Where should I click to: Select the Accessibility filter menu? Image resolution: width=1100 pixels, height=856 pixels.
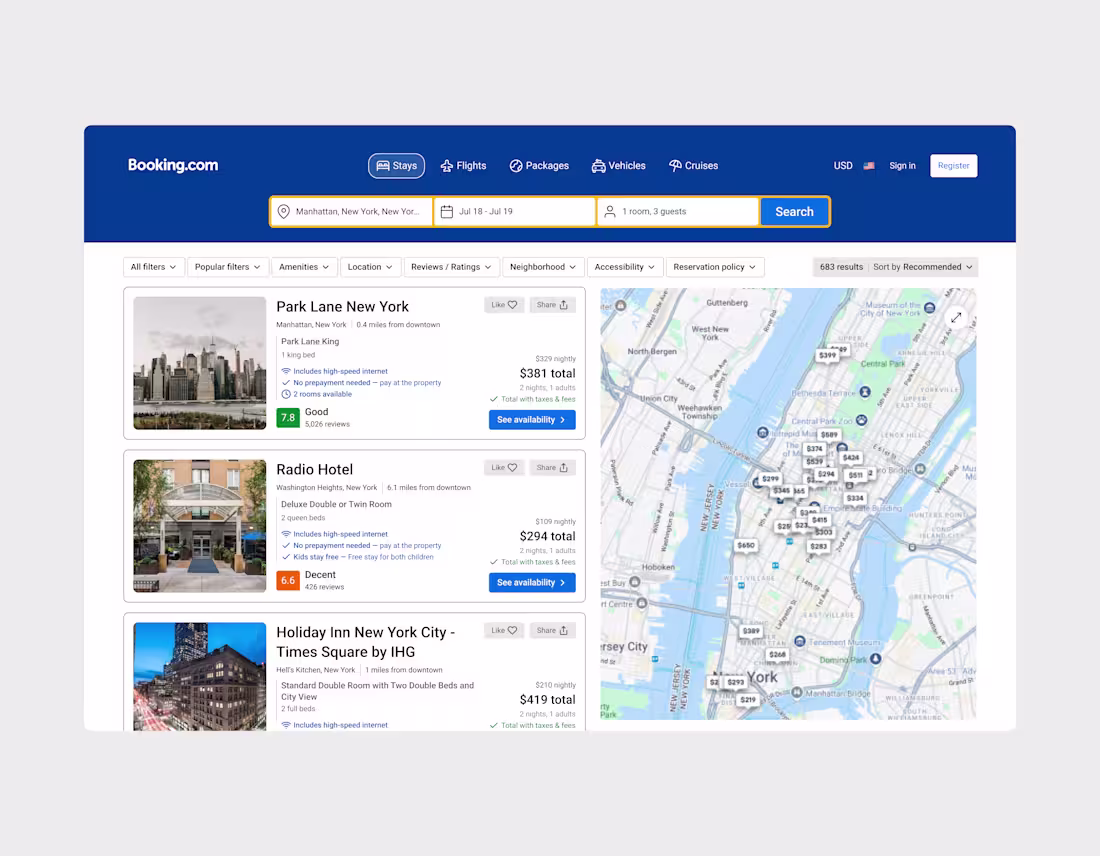point(625,266)
